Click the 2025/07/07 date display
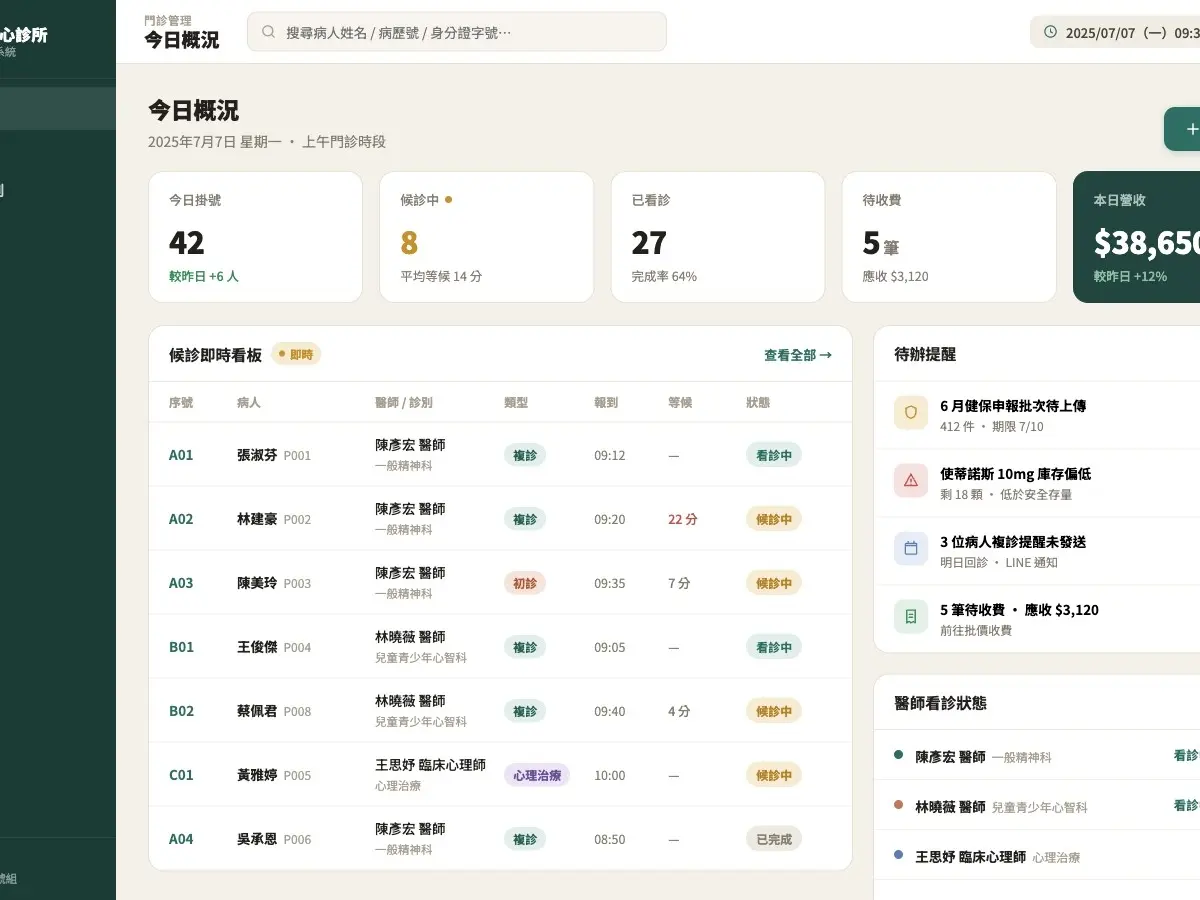This screenshot has height=900, width=1200. [x=1117, y=32]
